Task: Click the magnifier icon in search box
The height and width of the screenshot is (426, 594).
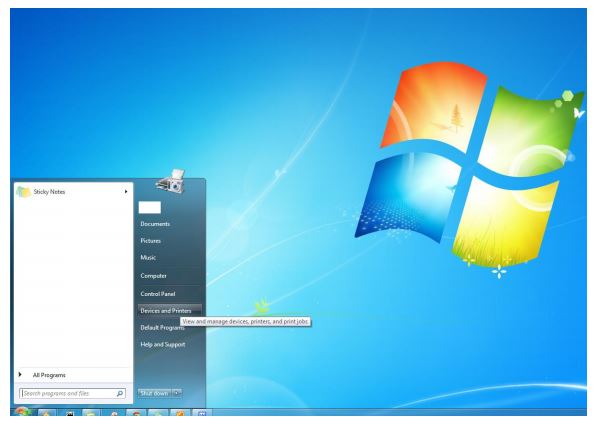Action: click(120, 393)
